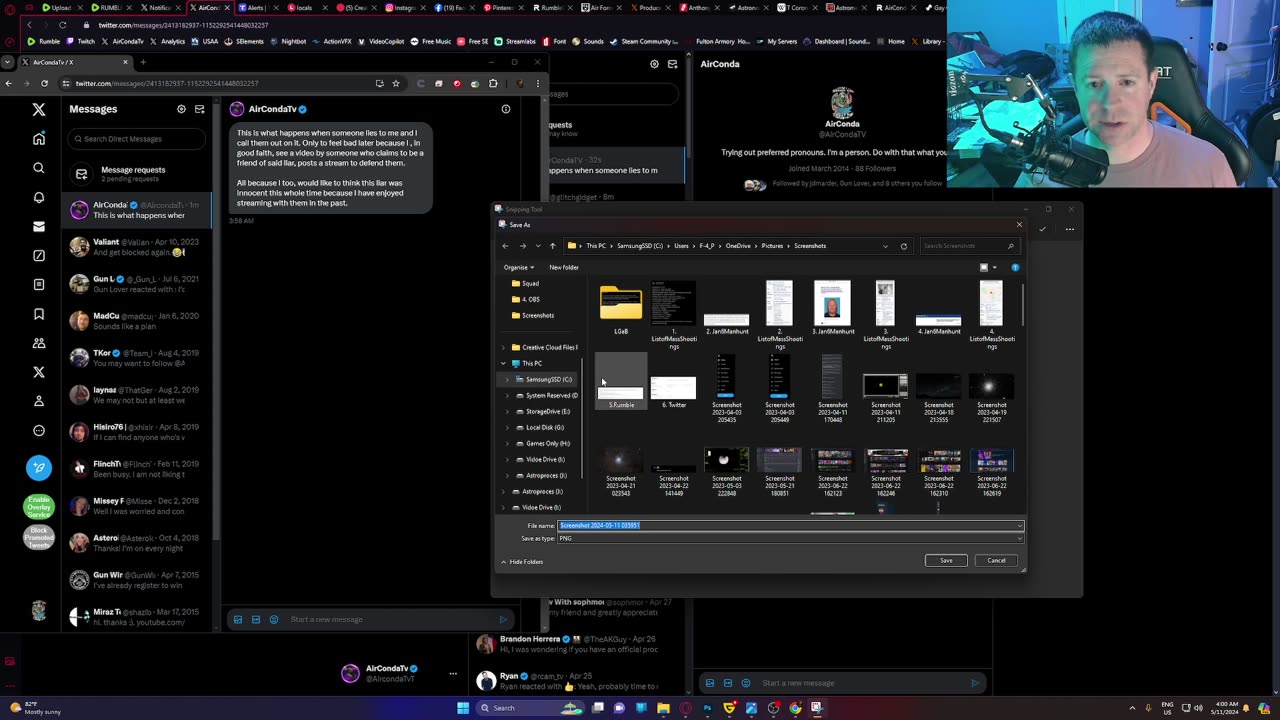The image size is (1280, 720).
Task: Go up one folder in Save As
Action: (x=552, y=246)
